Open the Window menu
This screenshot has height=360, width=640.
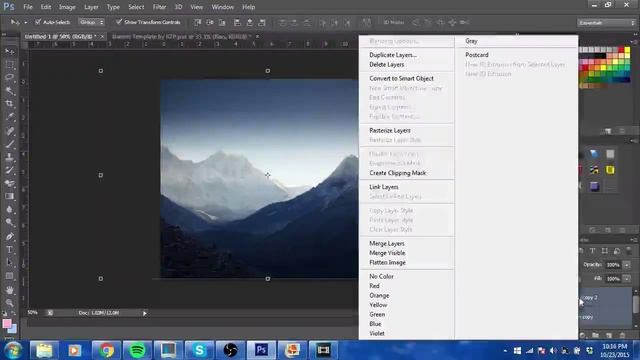point(222,7)
